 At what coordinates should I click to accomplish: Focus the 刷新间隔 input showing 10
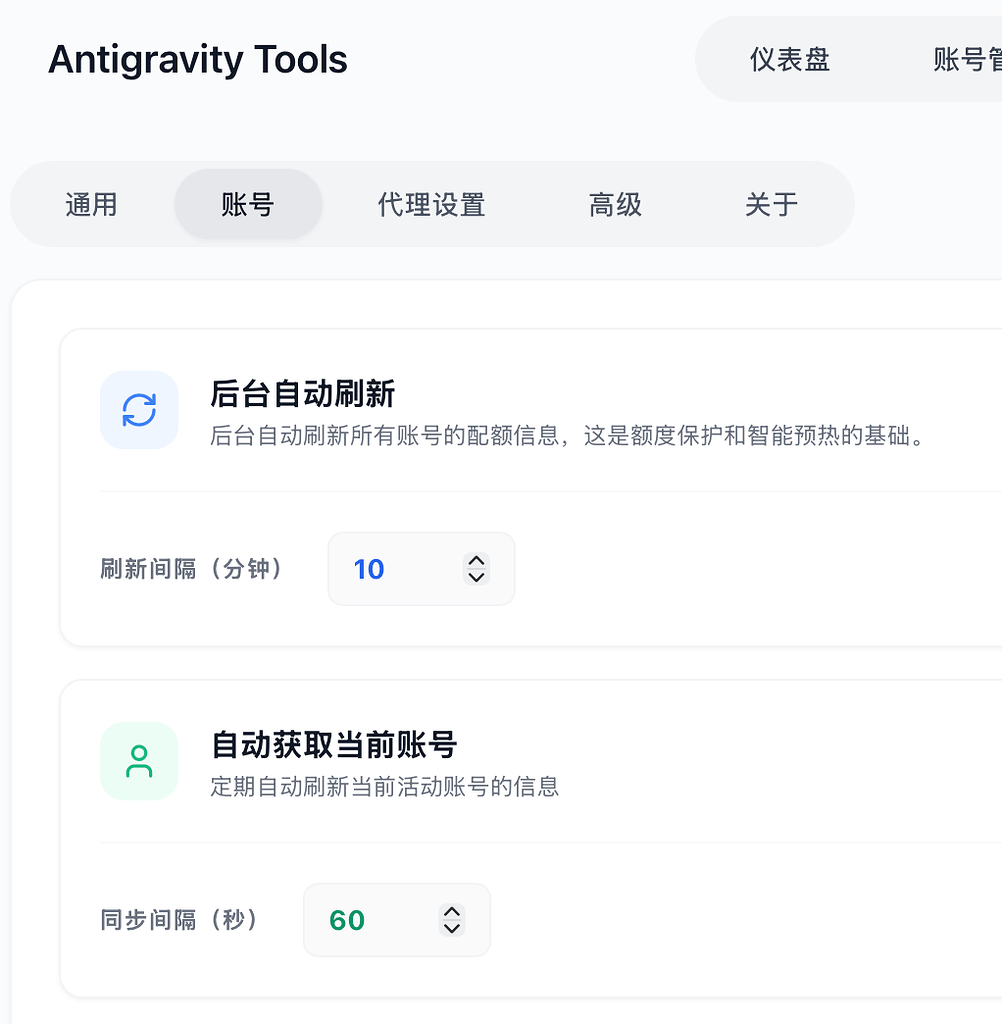pos(421,569)
